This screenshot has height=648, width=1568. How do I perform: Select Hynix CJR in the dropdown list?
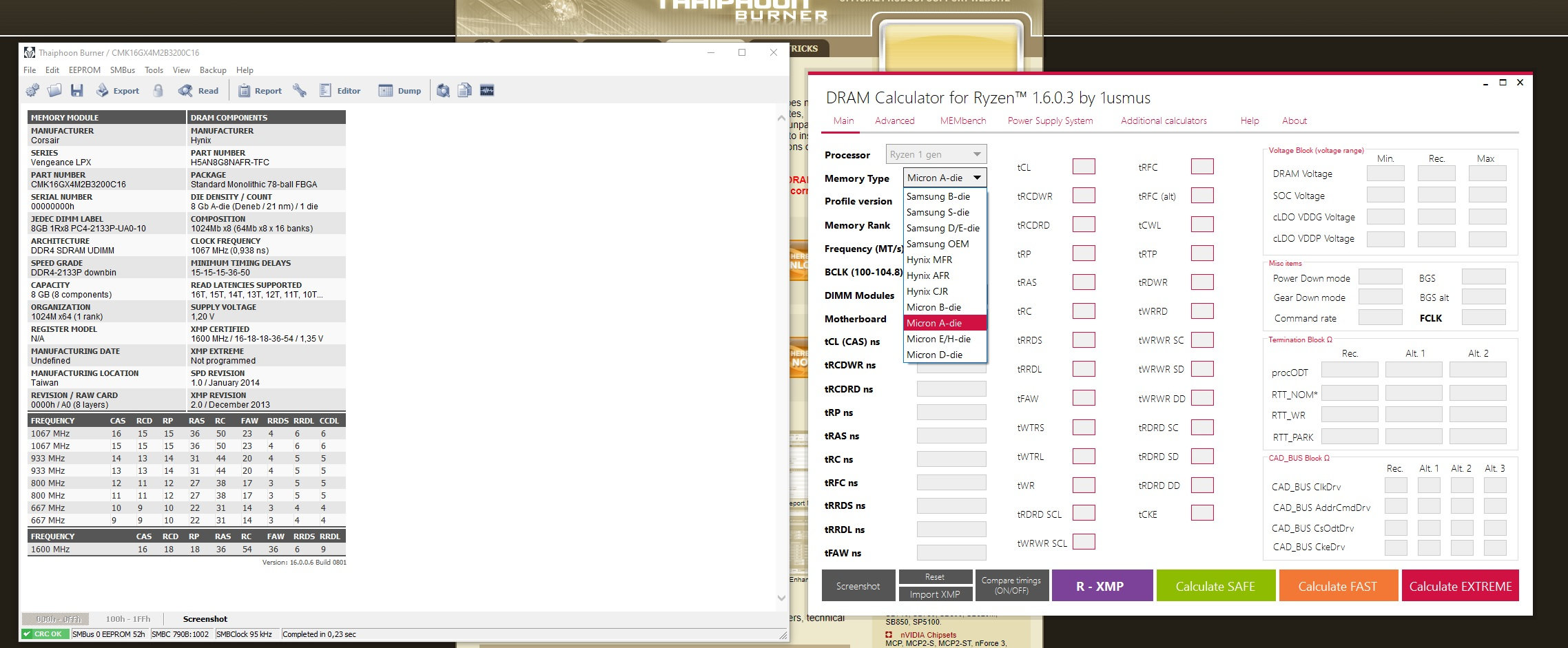coord(945,291)
